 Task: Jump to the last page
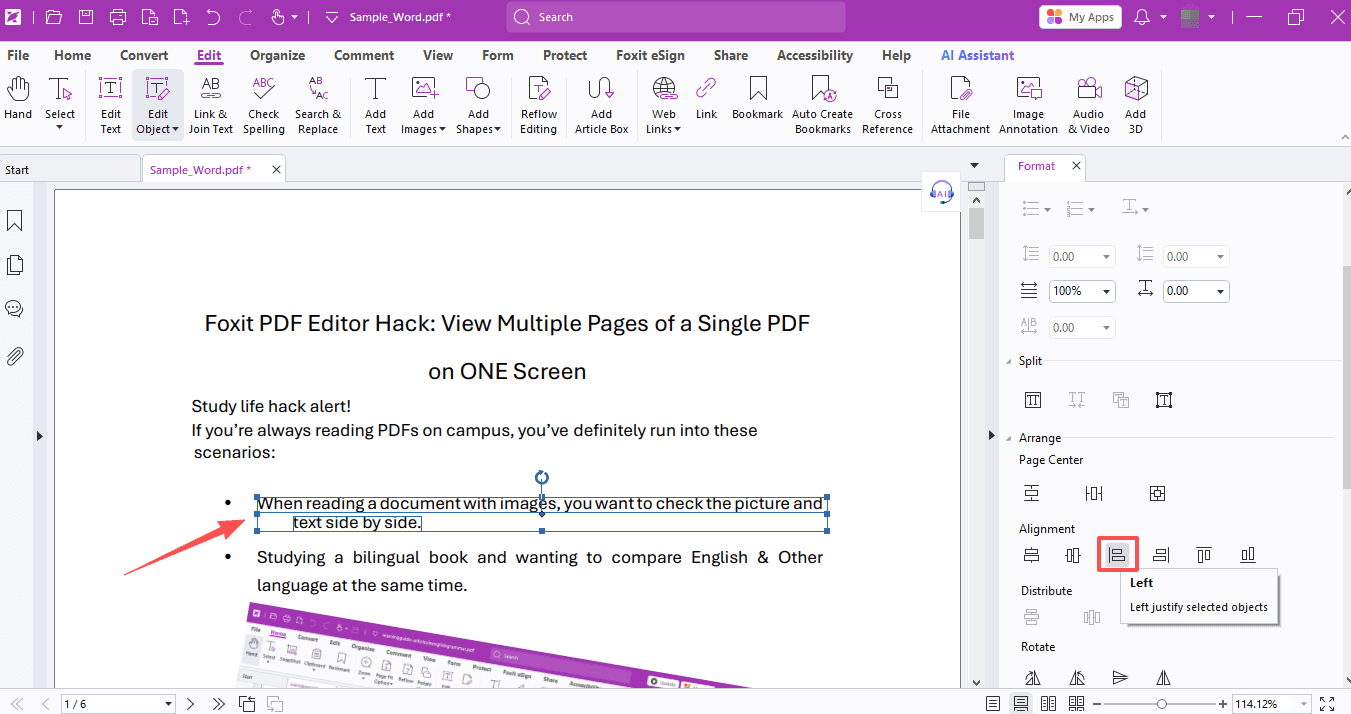(x=218, y=704)
